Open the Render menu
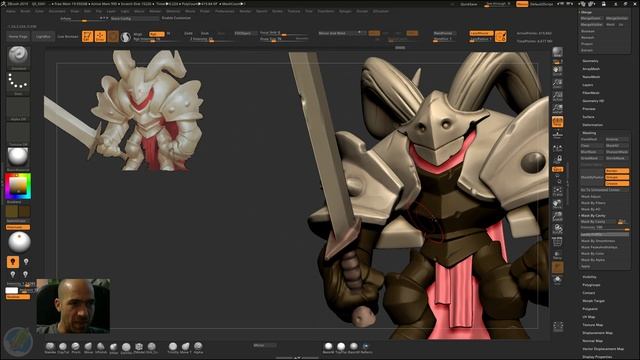This screenshot has width=640, height=360. 245,11
